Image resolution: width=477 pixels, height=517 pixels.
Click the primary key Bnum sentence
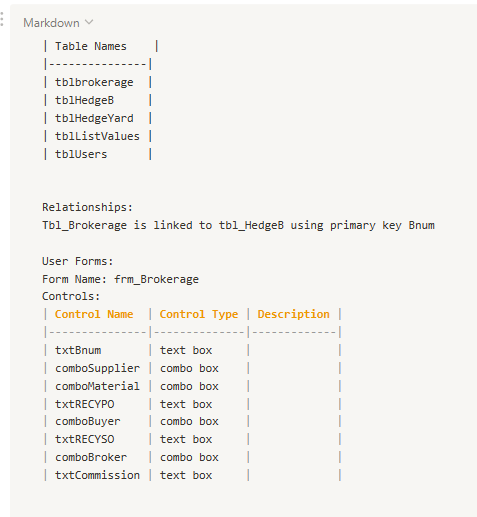point(238,225)
